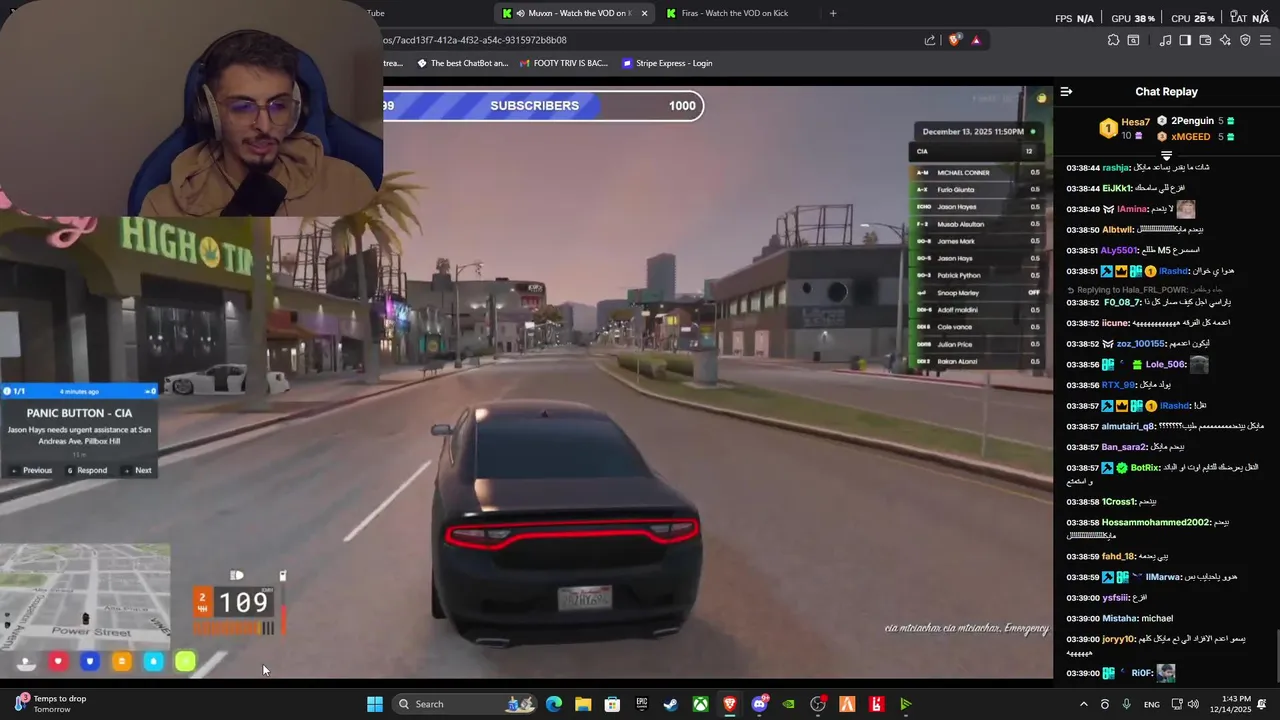This screenshot has width=1280, height=720.
Task: Open Brave VPN shield icon
Action: tap(1245, 40)
